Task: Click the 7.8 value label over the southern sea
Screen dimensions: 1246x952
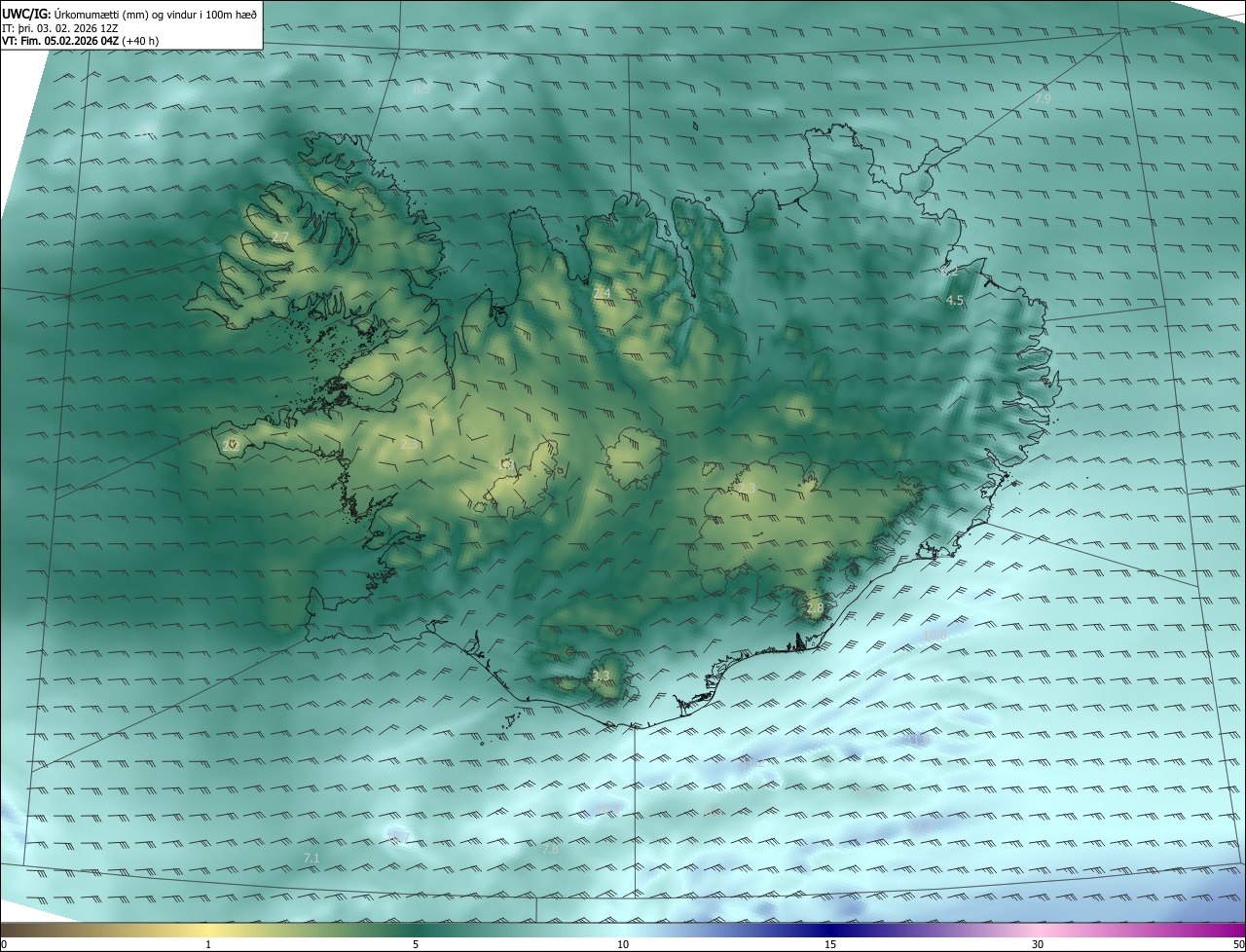Action: (x=550, y=850)
